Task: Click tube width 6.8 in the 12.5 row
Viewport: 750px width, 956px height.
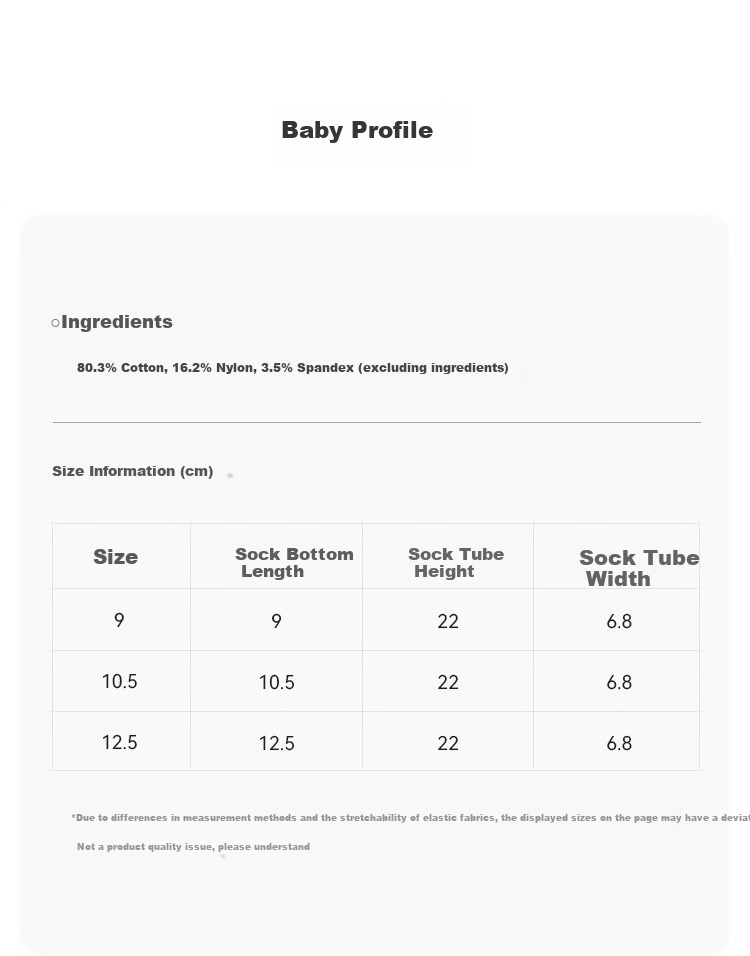Action: point(619,743)
